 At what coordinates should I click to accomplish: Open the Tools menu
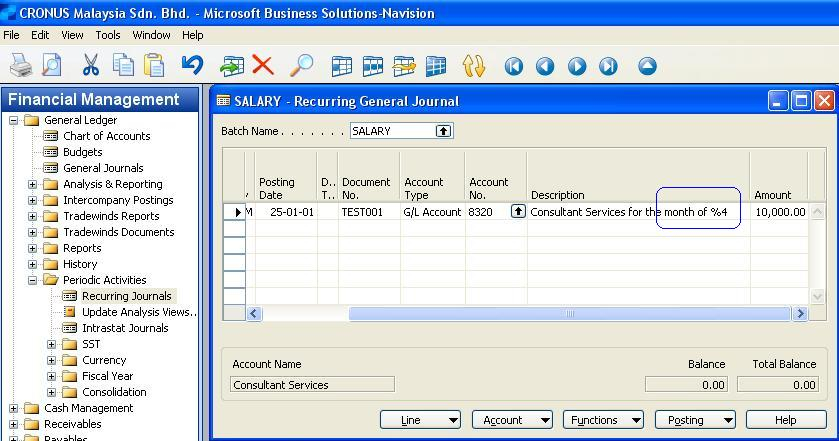[x=108, y=35]
